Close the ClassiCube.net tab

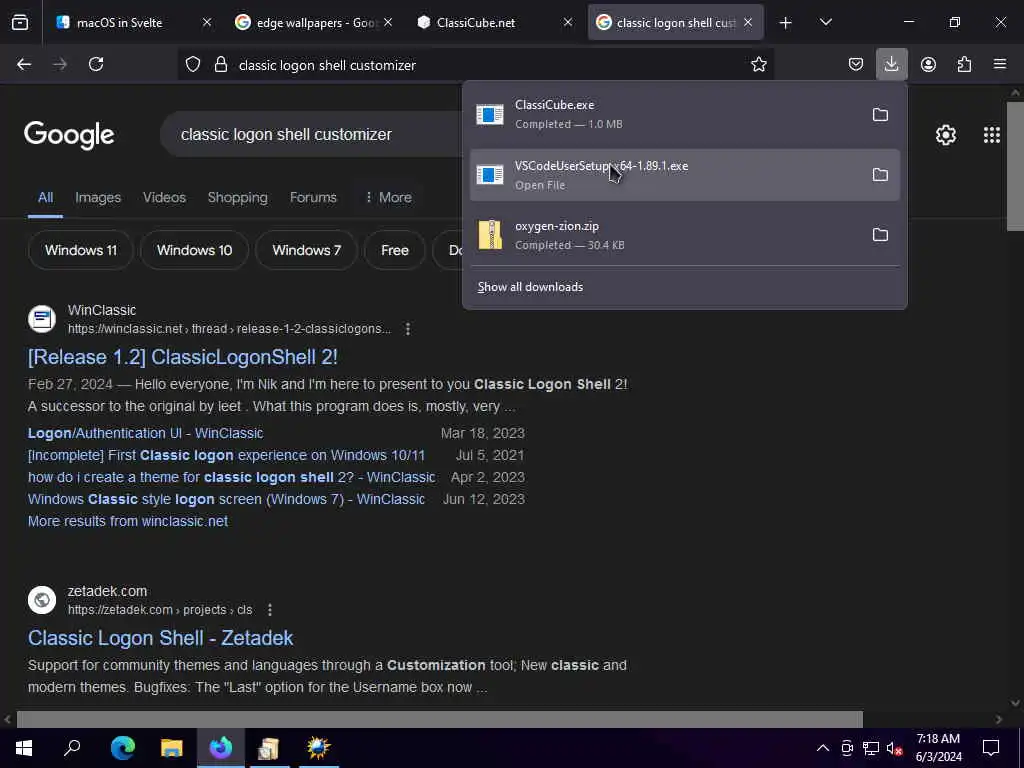pyautogui.click(x=568, y=22)
